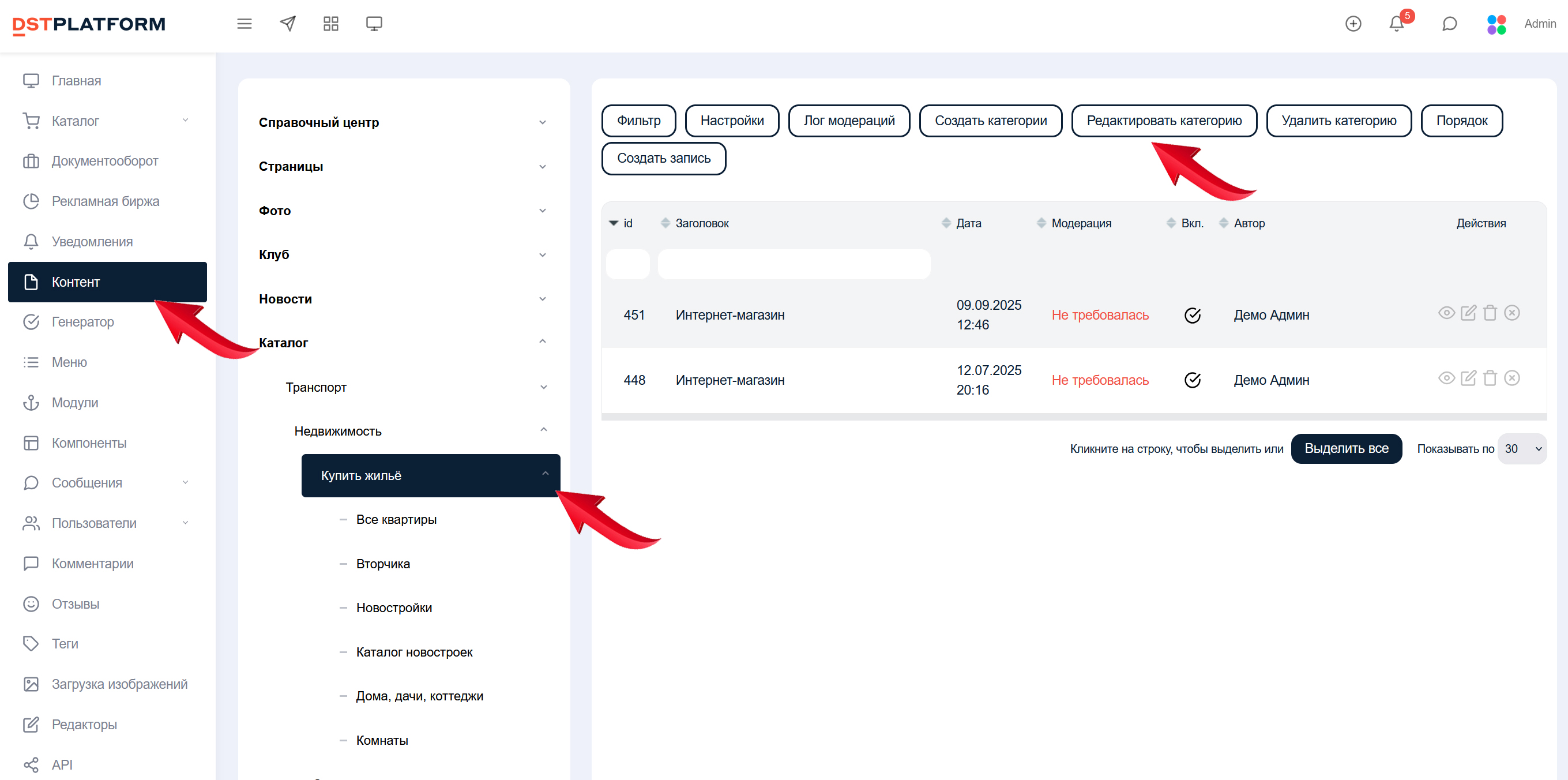
Task: Open notifications bell with 5 badge
Action: pyautogui.click(x=1396, y=24)
